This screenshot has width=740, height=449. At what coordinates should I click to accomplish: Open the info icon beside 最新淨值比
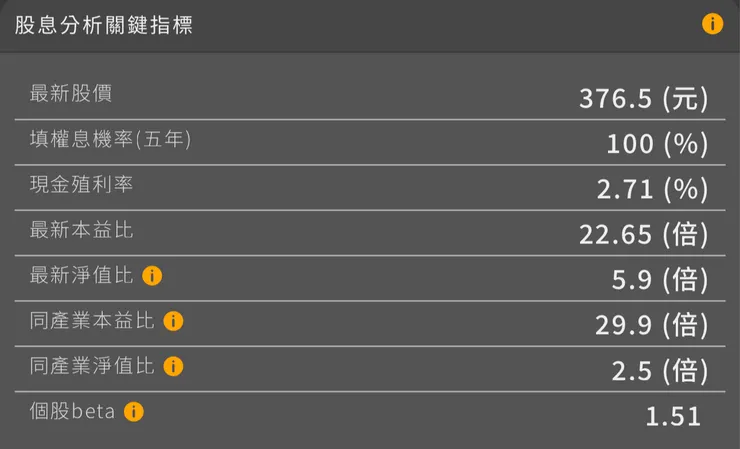[152, 276]
